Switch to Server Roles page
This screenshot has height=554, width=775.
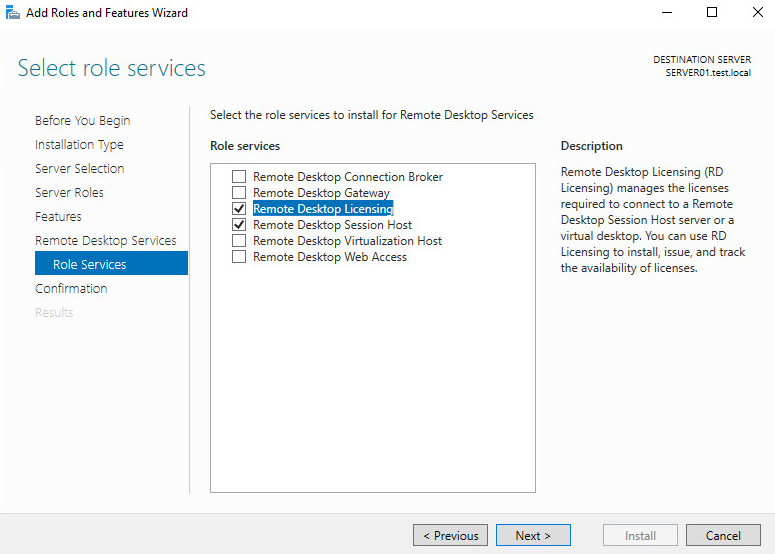tap(69, 193)
